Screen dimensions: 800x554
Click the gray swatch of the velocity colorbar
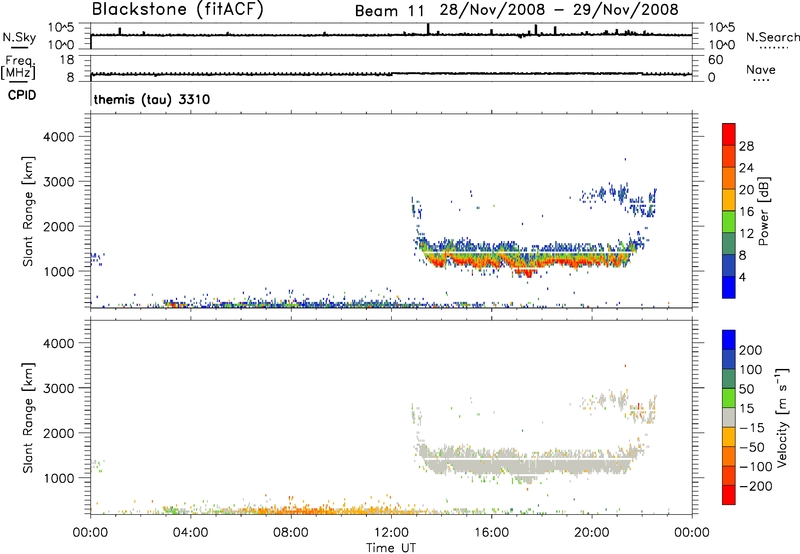729,417
